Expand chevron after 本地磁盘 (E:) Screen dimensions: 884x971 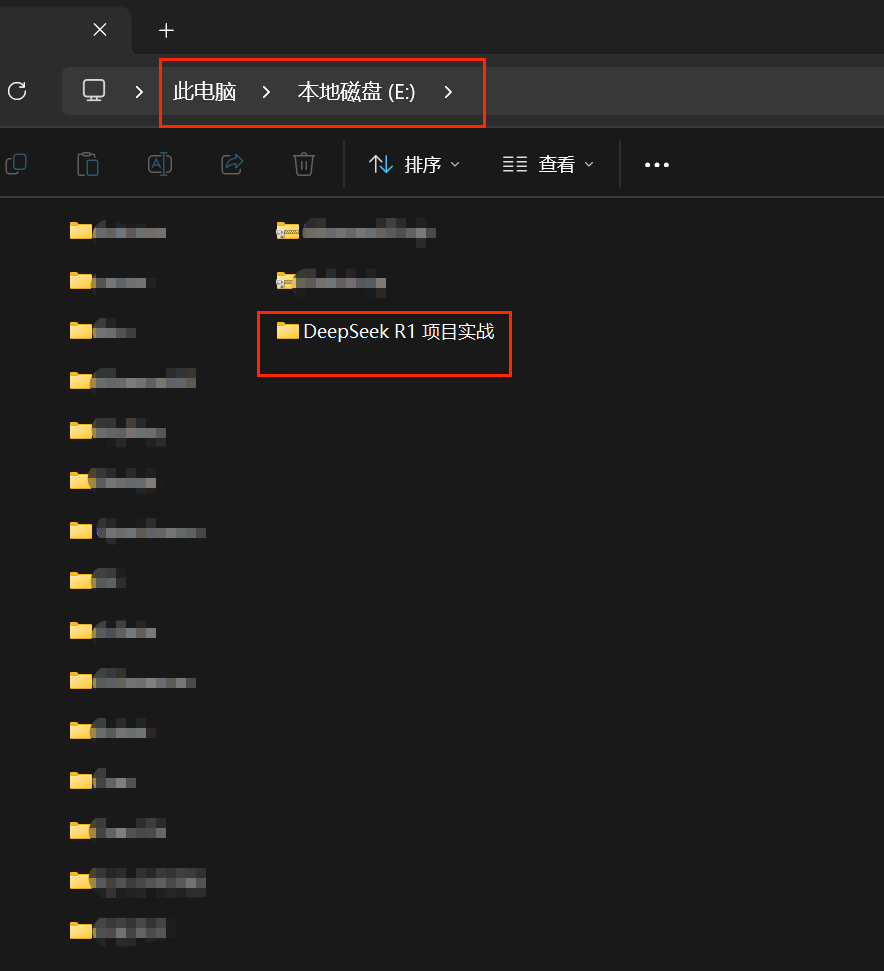(448, 92)
